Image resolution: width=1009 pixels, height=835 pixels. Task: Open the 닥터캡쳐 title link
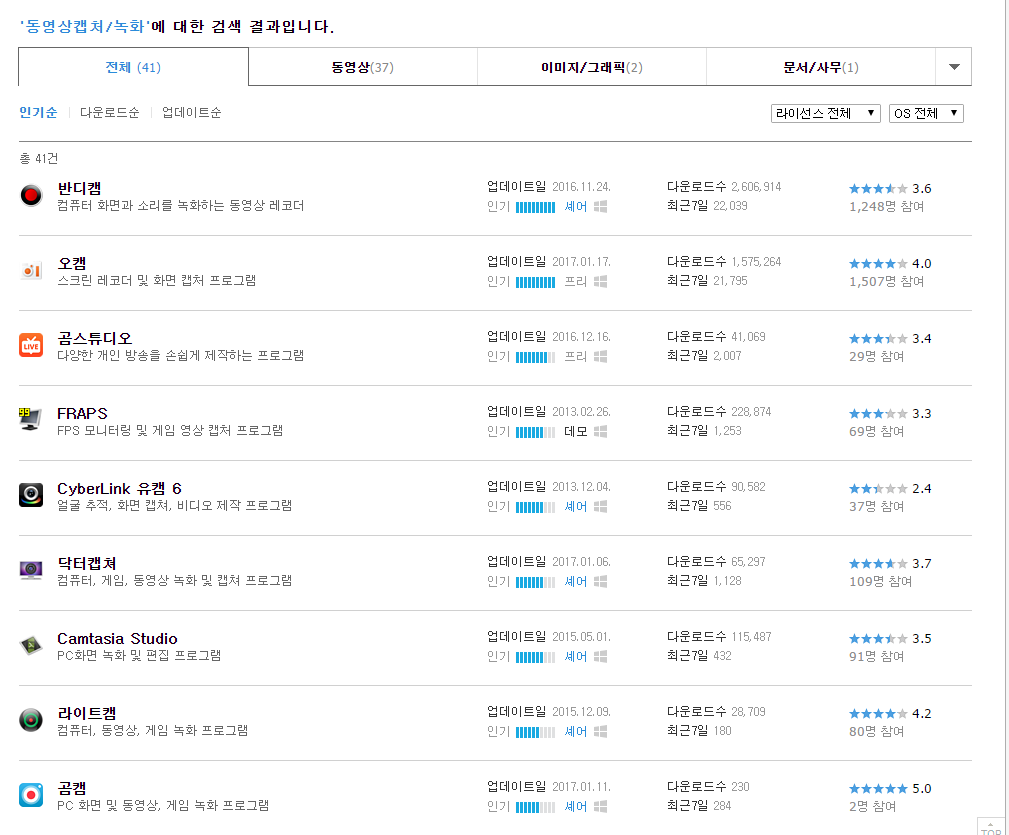pos(87,564)
